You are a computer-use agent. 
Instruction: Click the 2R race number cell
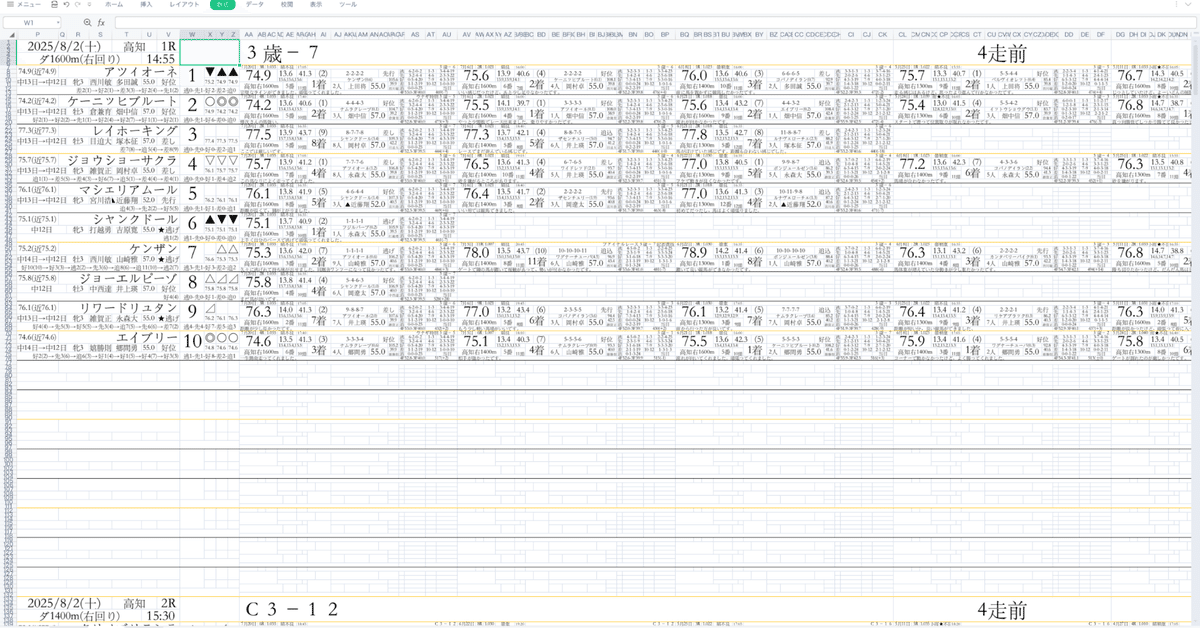(167, 604)
